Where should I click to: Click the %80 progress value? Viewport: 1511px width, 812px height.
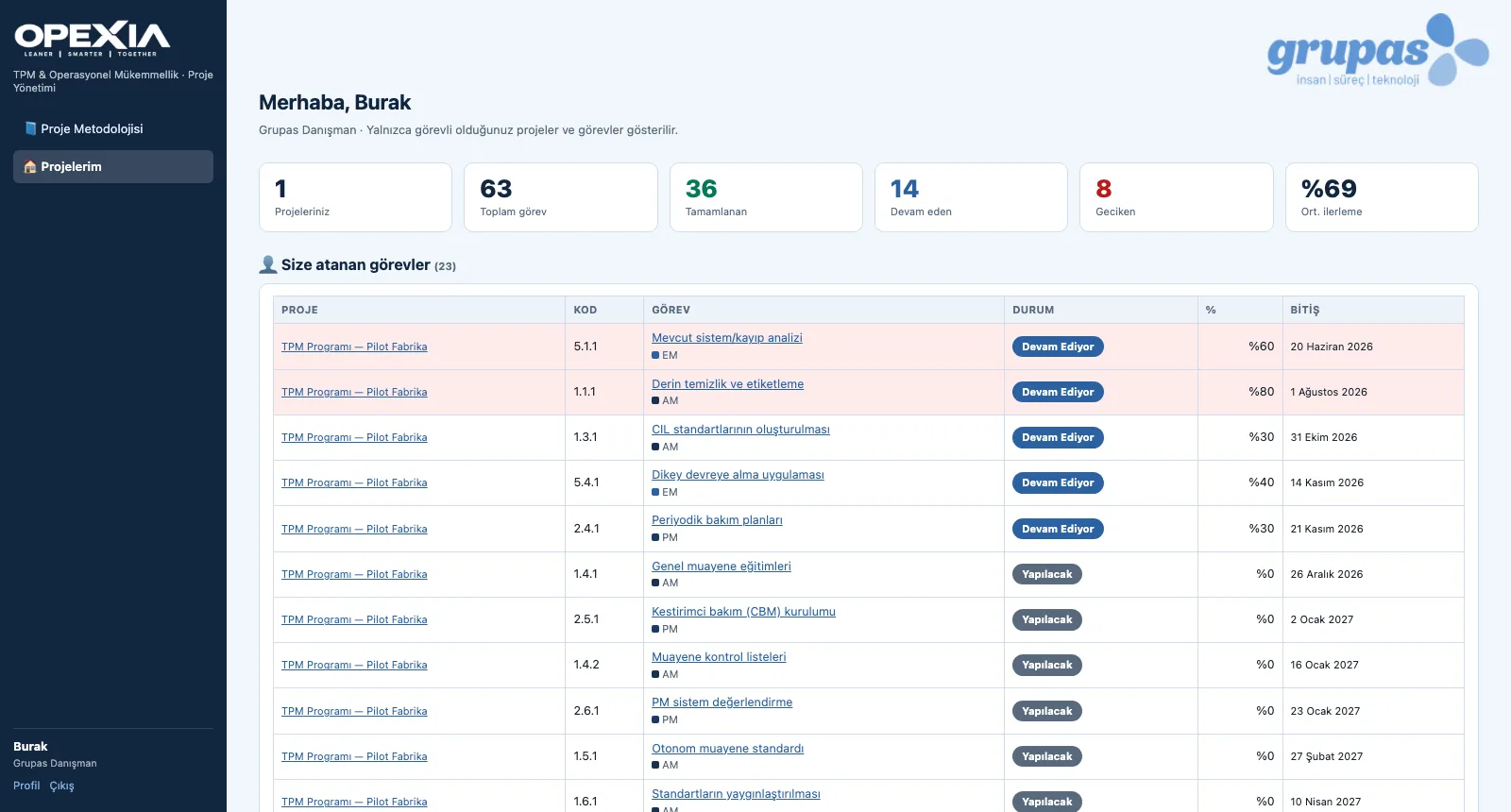(x=1262, y=391)
